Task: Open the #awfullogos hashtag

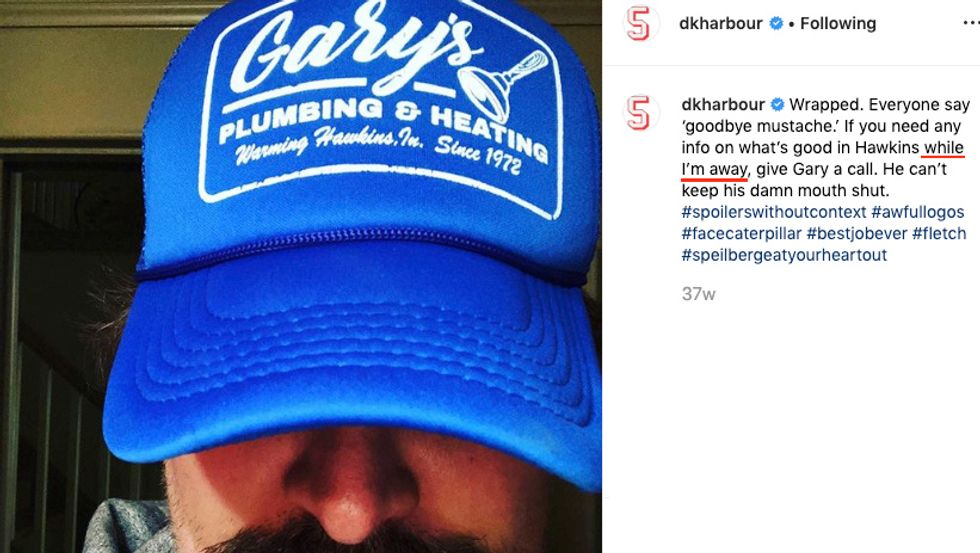Action: pos(918,212)
